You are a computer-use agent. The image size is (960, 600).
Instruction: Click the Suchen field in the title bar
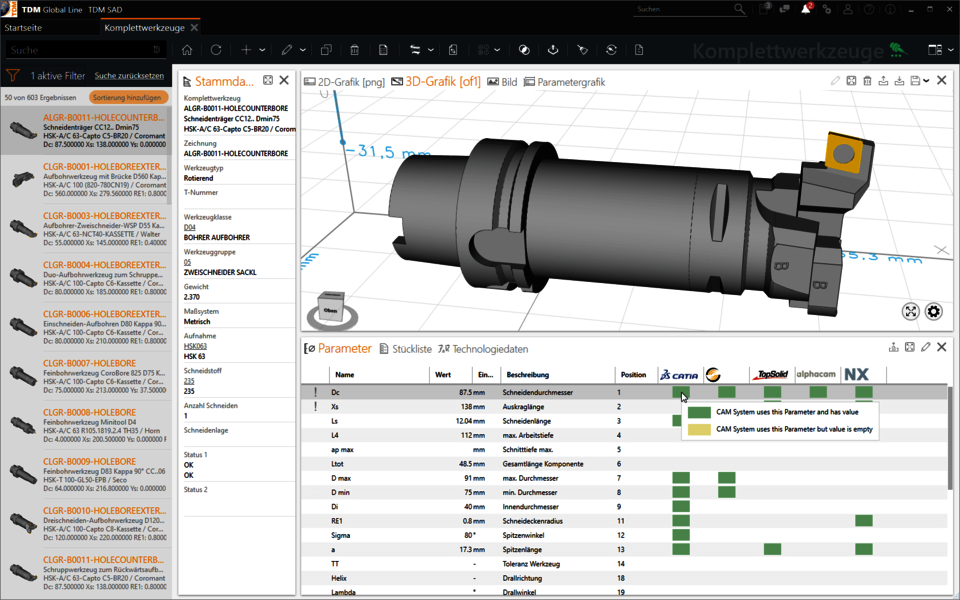coord(683,9)
